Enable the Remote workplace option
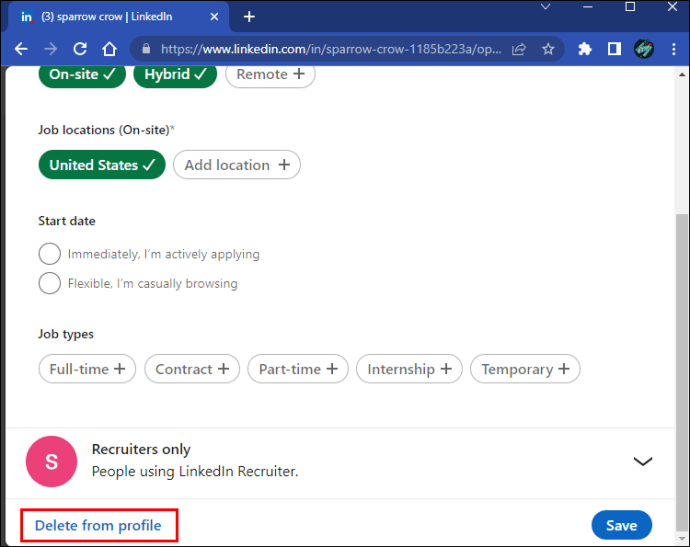The width and height of the screenshot is (690, 547). click(x=270, y=74)
